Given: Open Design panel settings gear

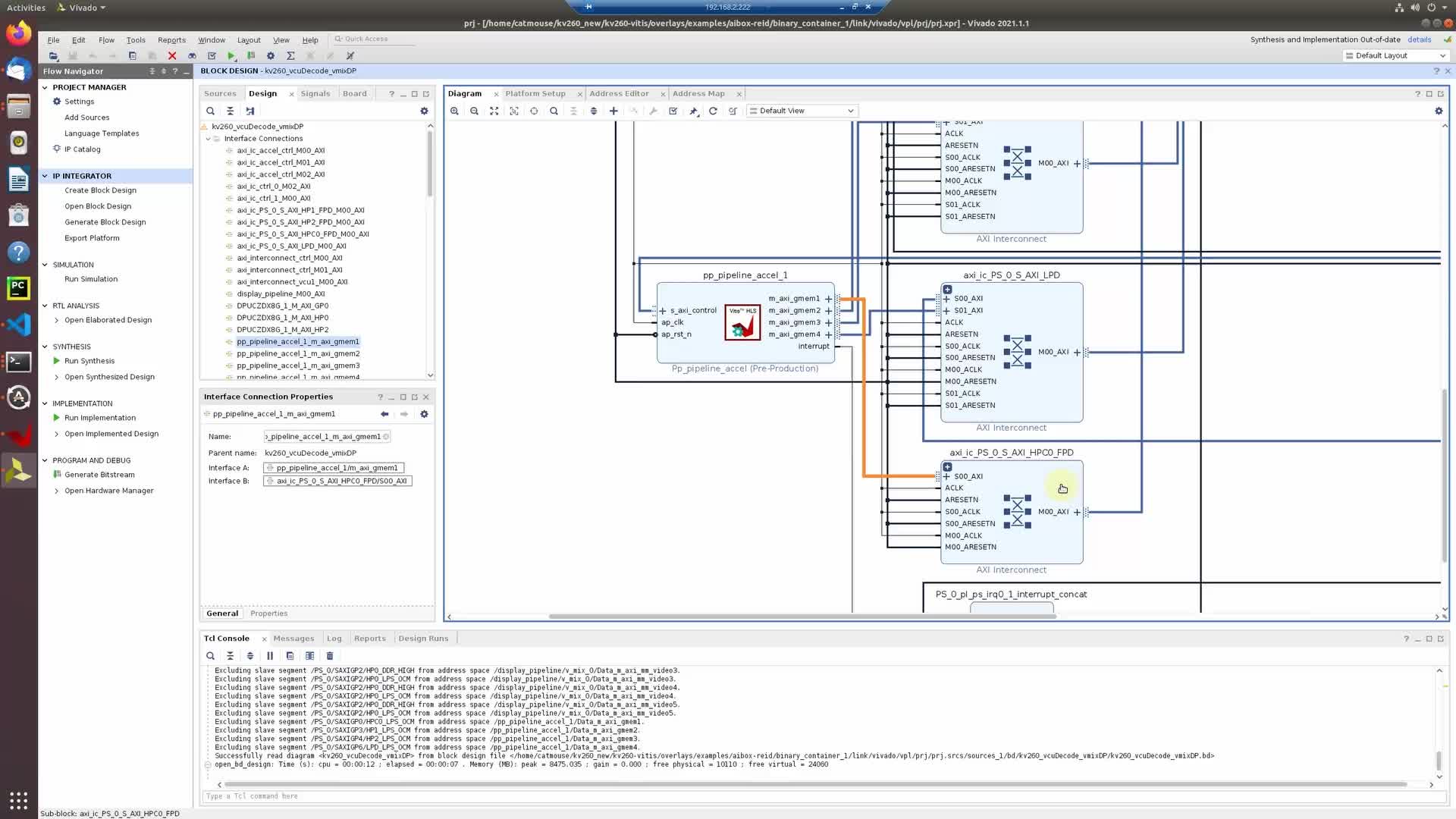Looking at the screenshot, I should 424,111.
